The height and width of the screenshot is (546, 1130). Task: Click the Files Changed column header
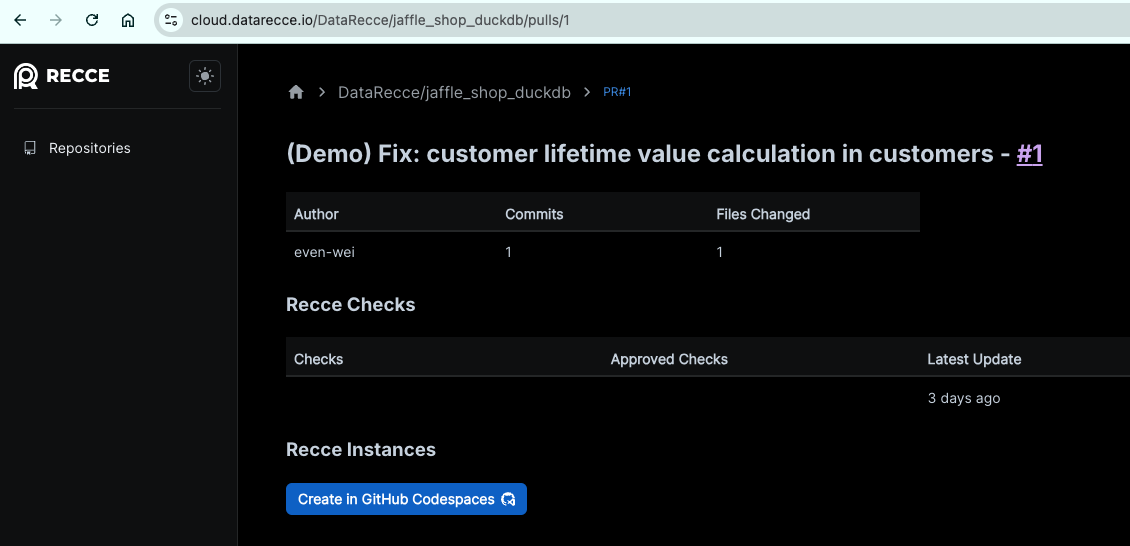[x=763, y=214]
